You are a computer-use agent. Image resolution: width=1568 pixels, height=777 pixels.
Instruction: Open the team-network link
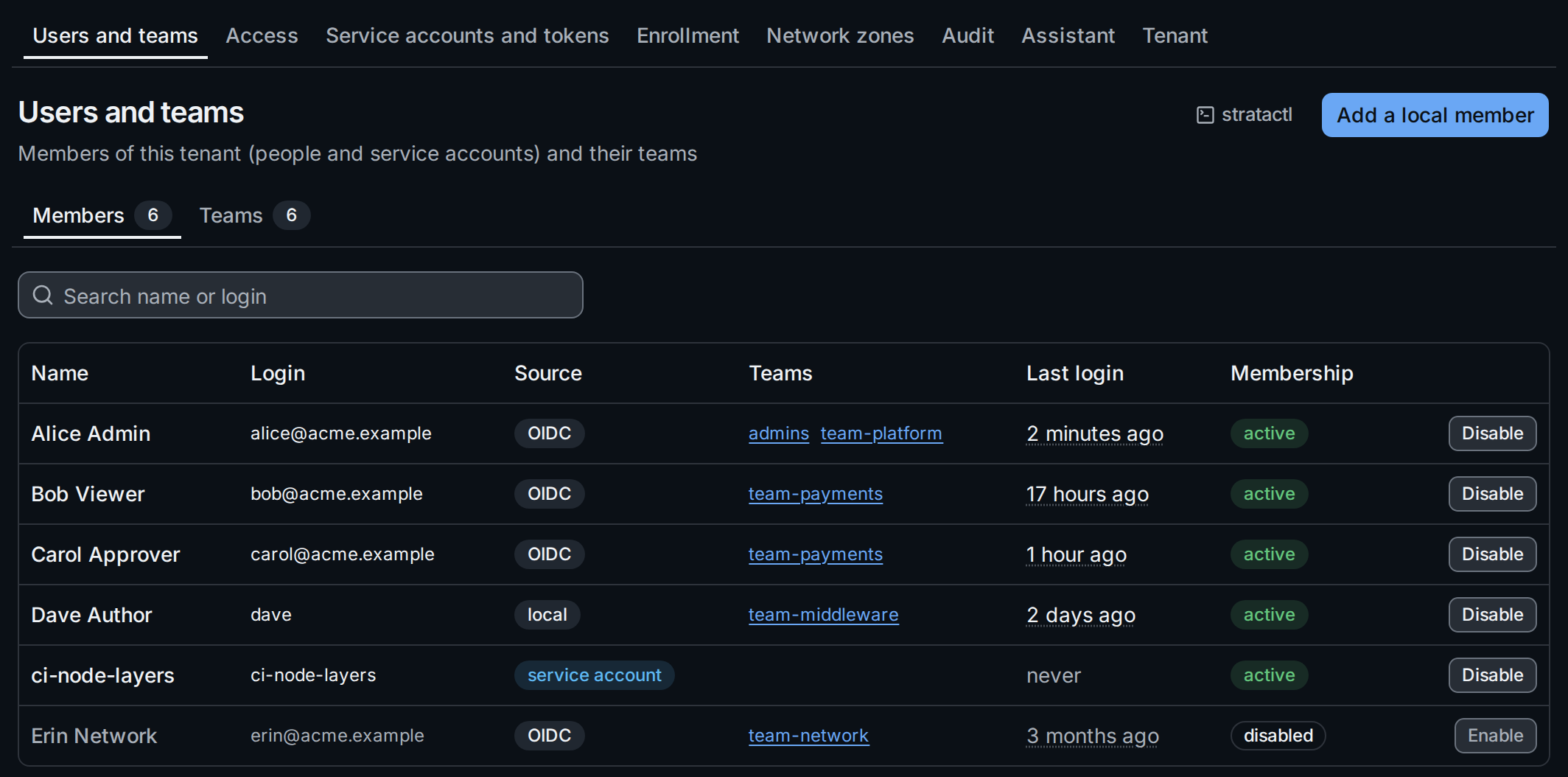point(808,736)
